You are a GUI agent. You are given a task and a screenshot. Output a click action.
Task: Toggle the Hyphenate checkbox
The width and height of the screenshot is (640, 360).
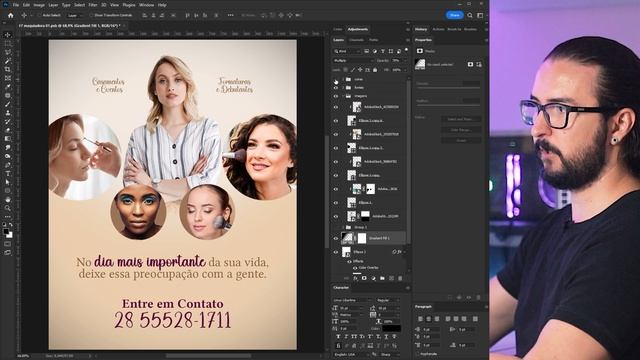[418, 354]
